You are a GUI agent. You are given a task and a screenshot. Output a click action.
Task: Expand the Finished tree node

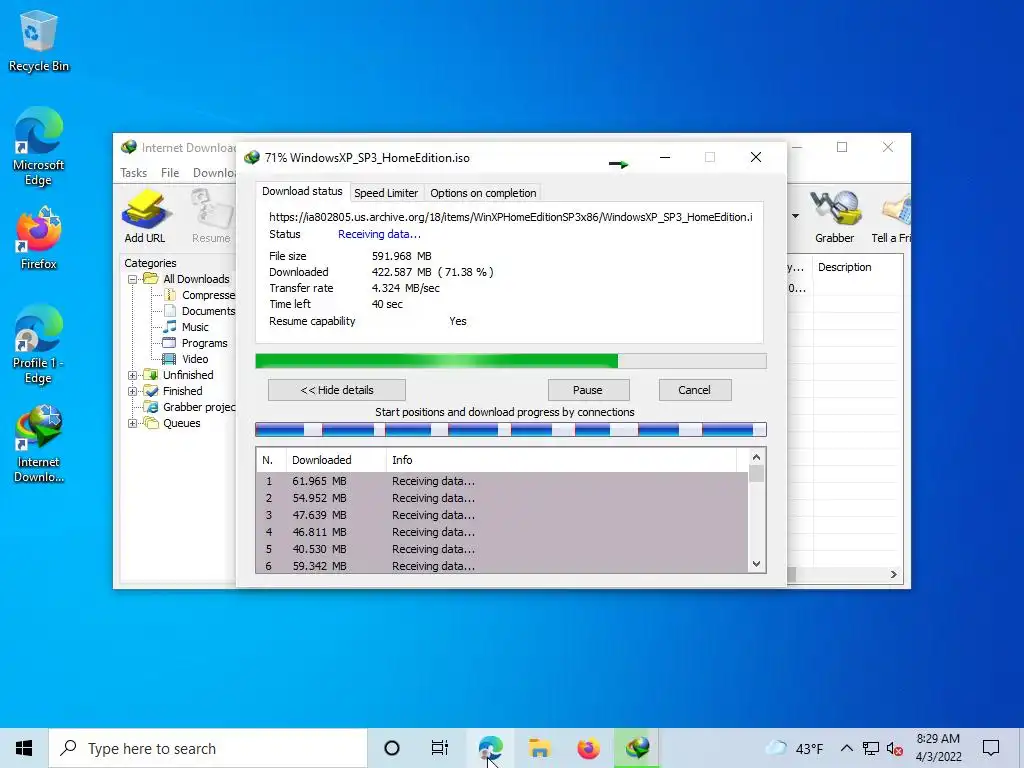click(133, 391)
